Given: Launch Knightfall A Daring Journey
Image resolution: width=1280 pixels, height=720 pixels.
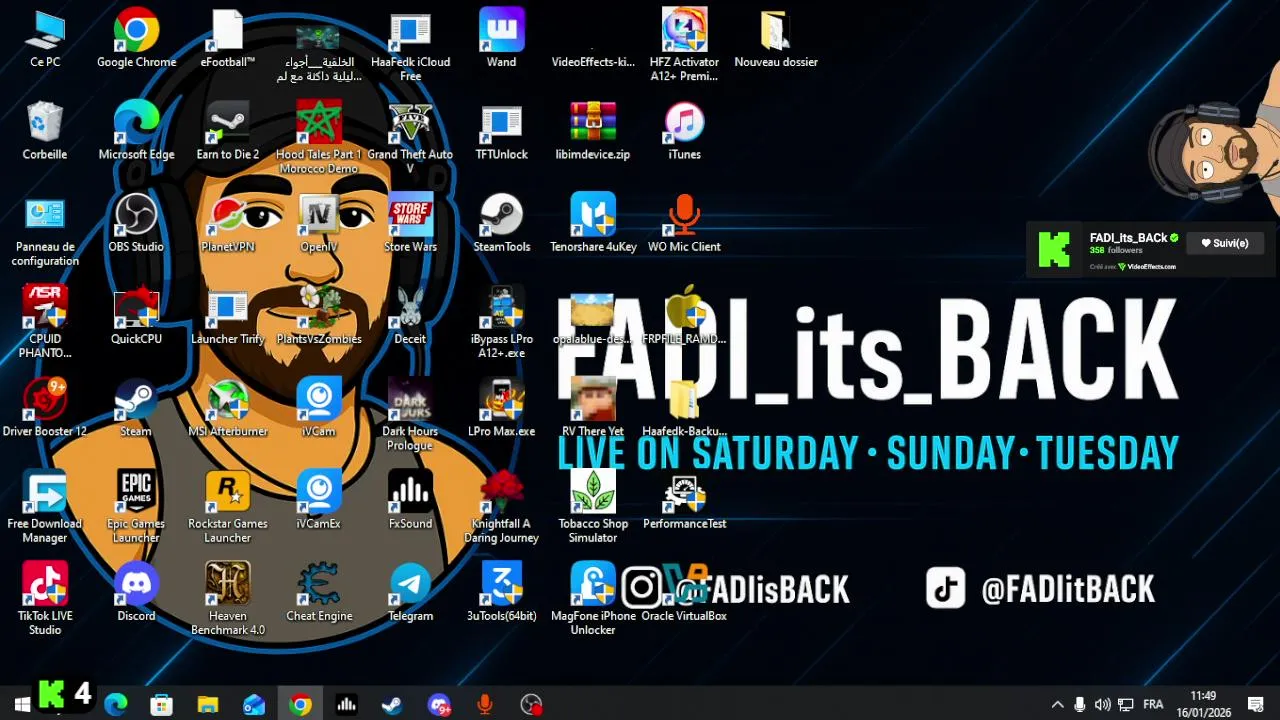Looking at the screenshot, I should pos(502,508).
